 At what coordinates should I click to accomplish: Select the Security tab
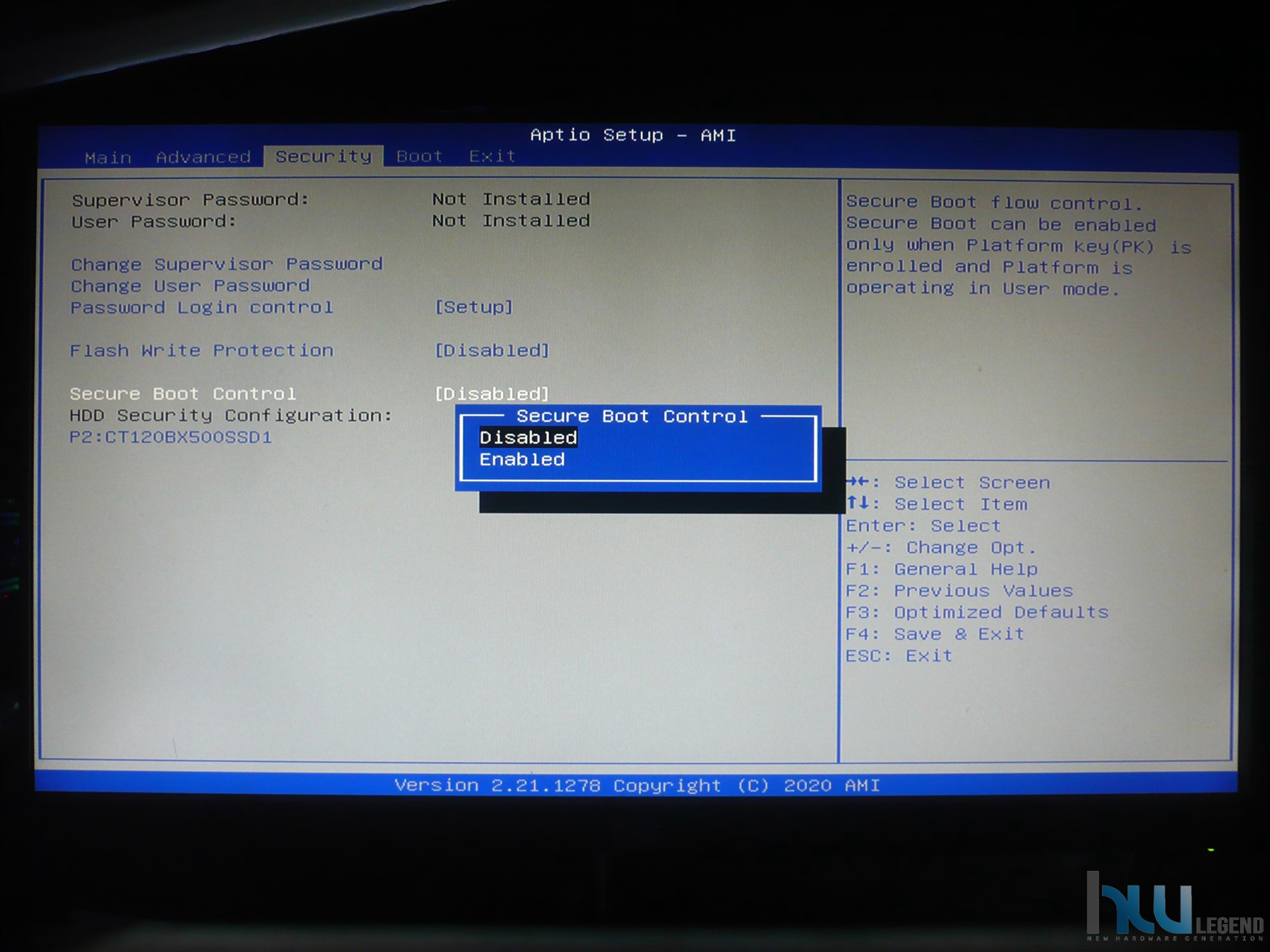click(x=323, y=156)
